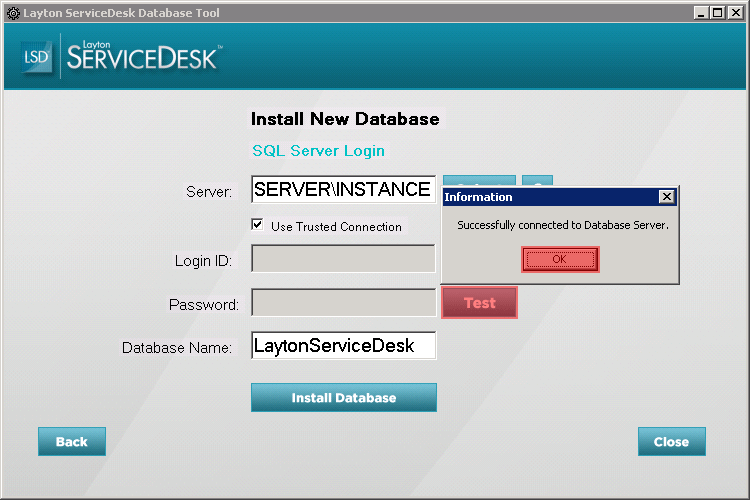Screen dimensions: 750x500
Task: Click OK in the Information dialog
Action: (x=560, y=259)
